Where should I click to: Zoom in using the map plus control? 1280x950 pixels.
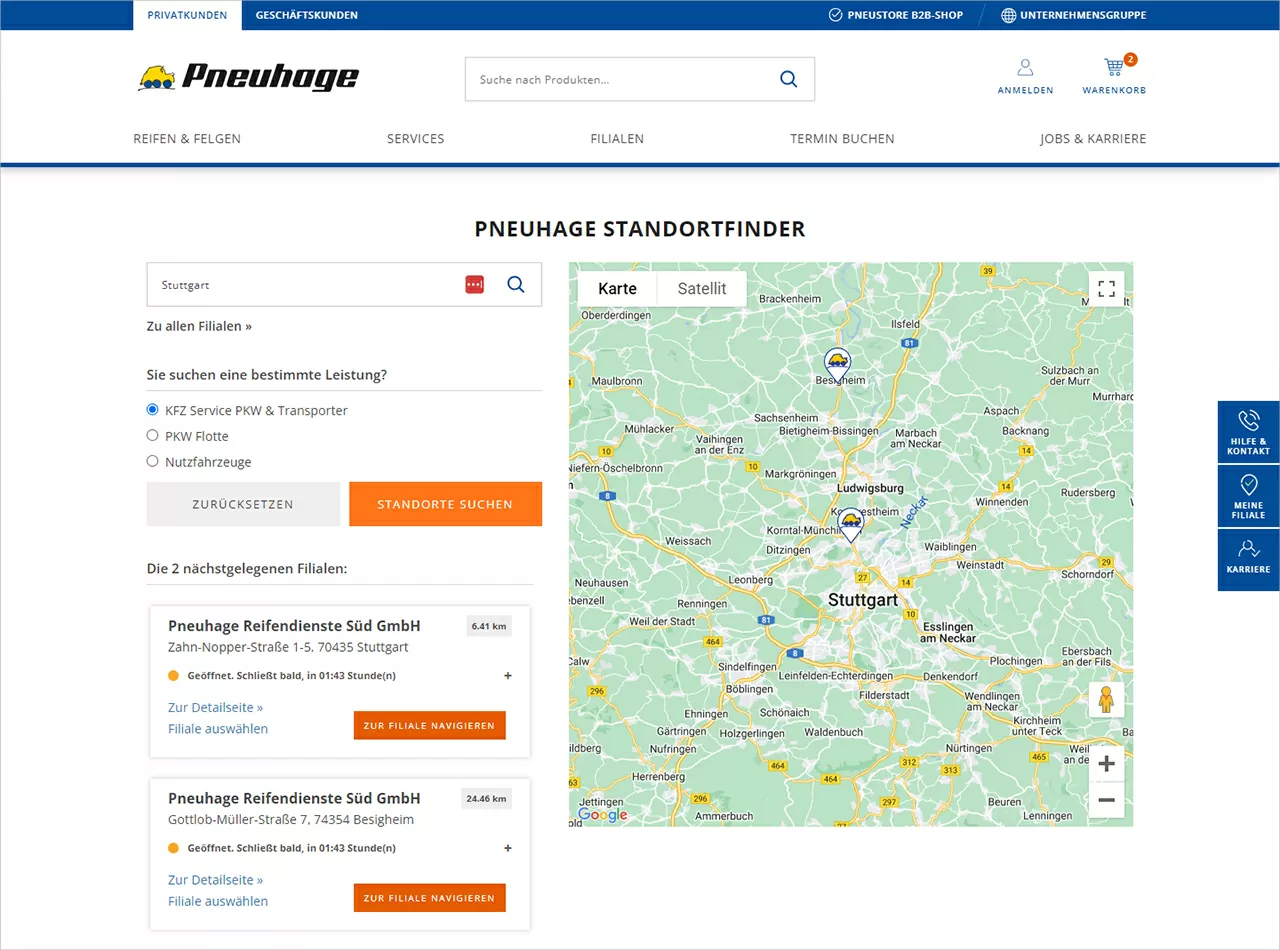pyautogui.click(x=1106, y=763)
